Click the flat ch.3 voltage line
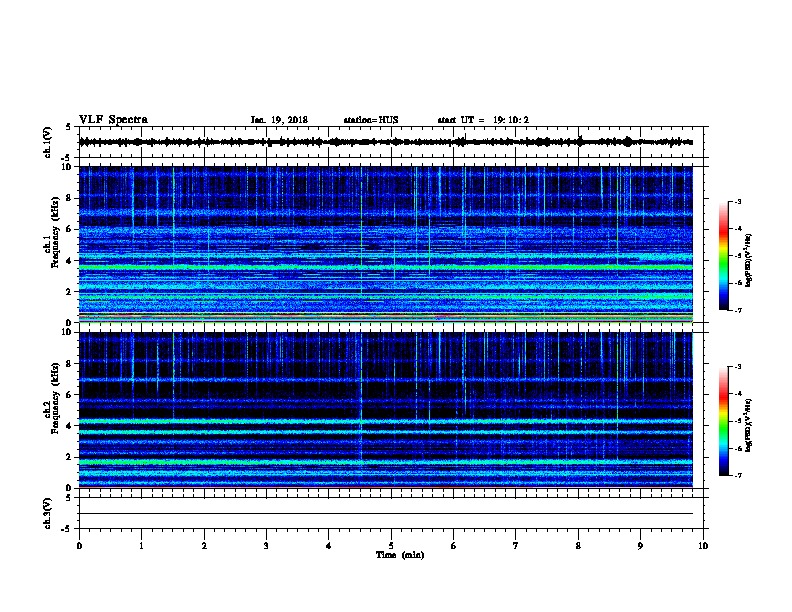The height and width of the screenshot is (612, 792). coord(385,514)
